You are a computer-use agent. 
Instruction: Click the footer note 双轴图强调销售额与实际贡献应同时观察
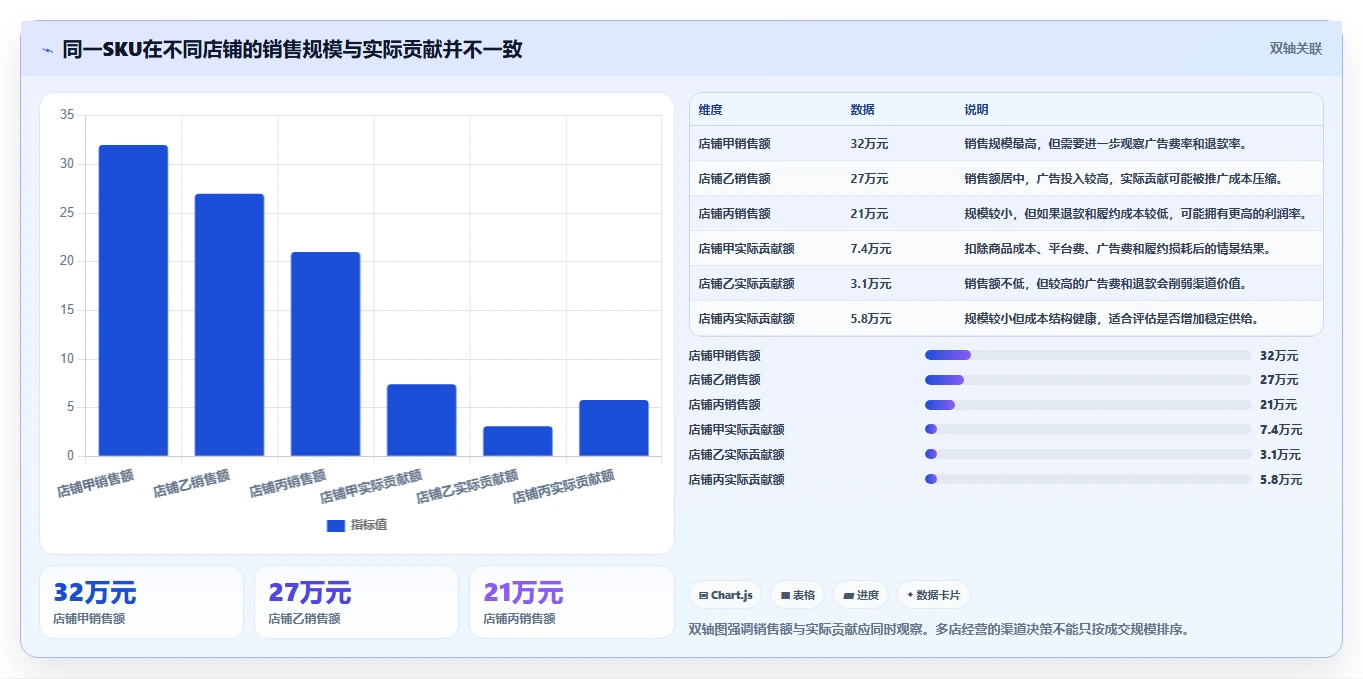[940, 630]
